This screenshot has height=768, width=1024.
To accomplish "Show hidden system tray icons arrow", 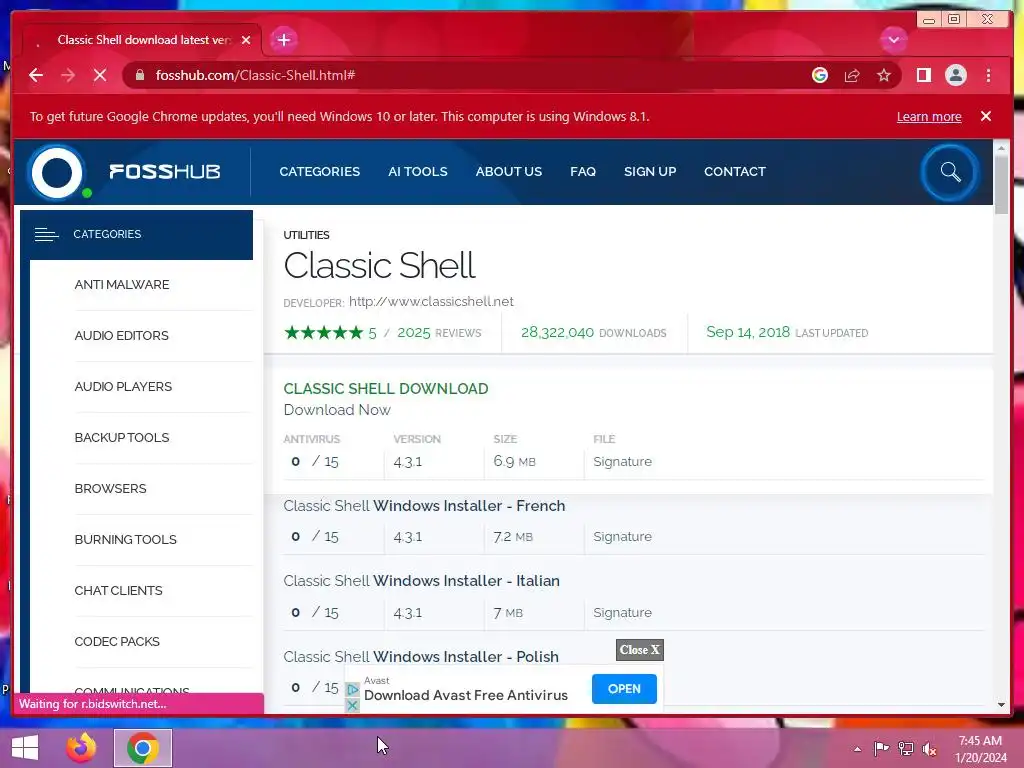I will pos(857,749).
